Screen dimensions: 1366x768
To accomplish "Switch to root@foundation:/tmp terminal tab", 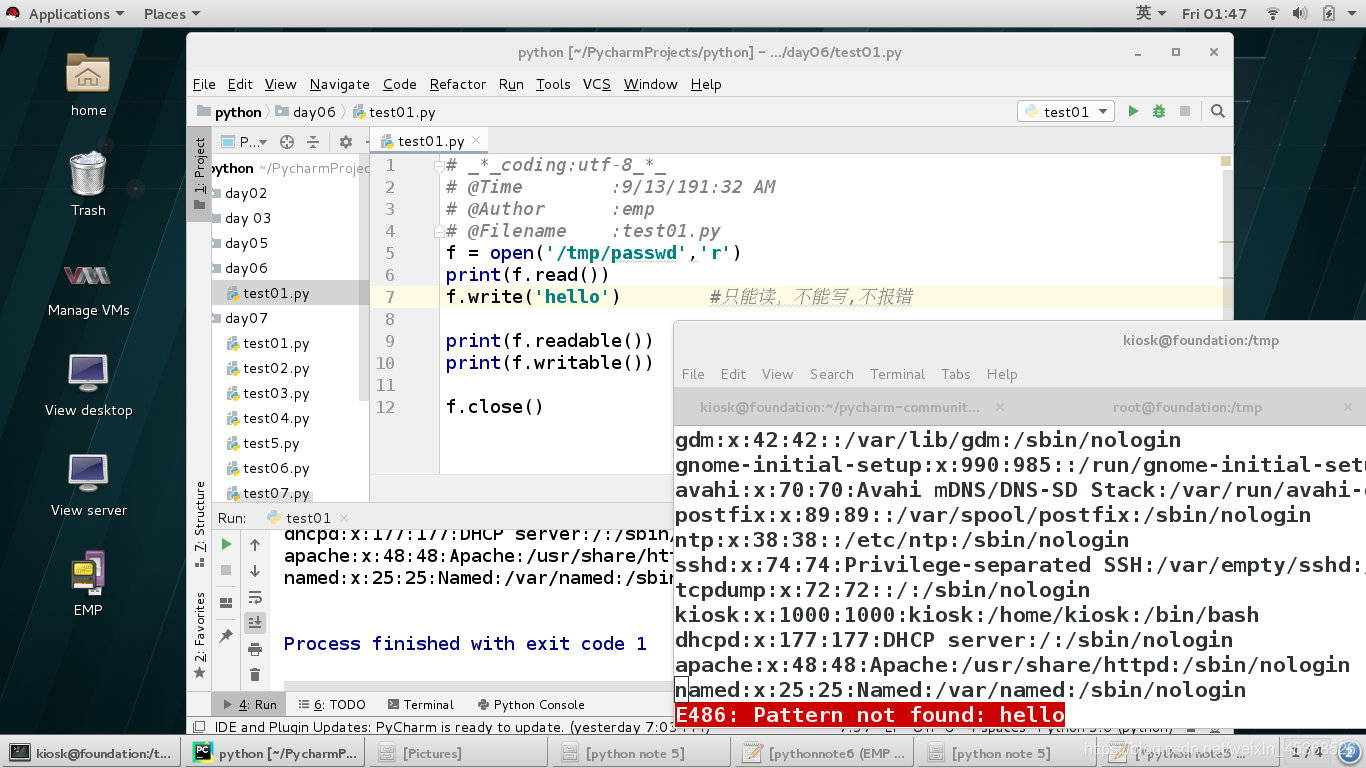I will pyautogui.click(x=1187, y=407).
